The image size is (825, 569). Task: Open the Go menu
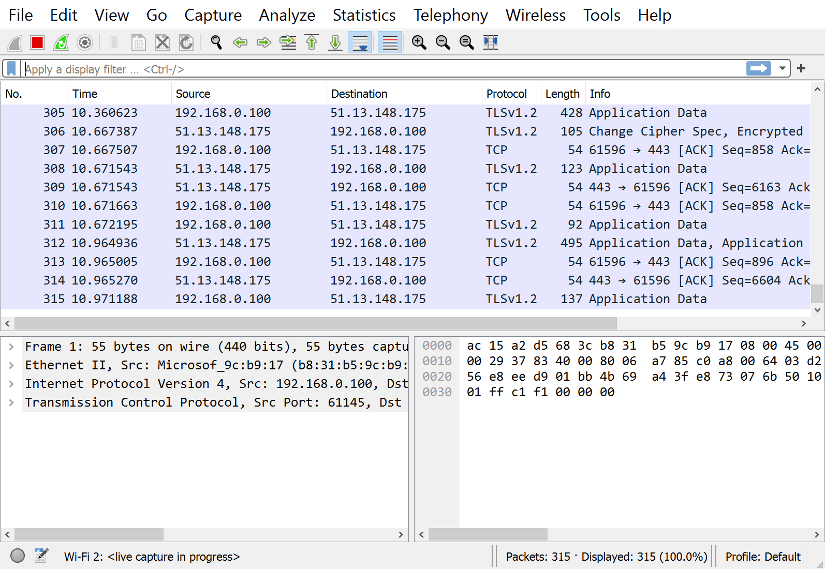tap(157, 15)
